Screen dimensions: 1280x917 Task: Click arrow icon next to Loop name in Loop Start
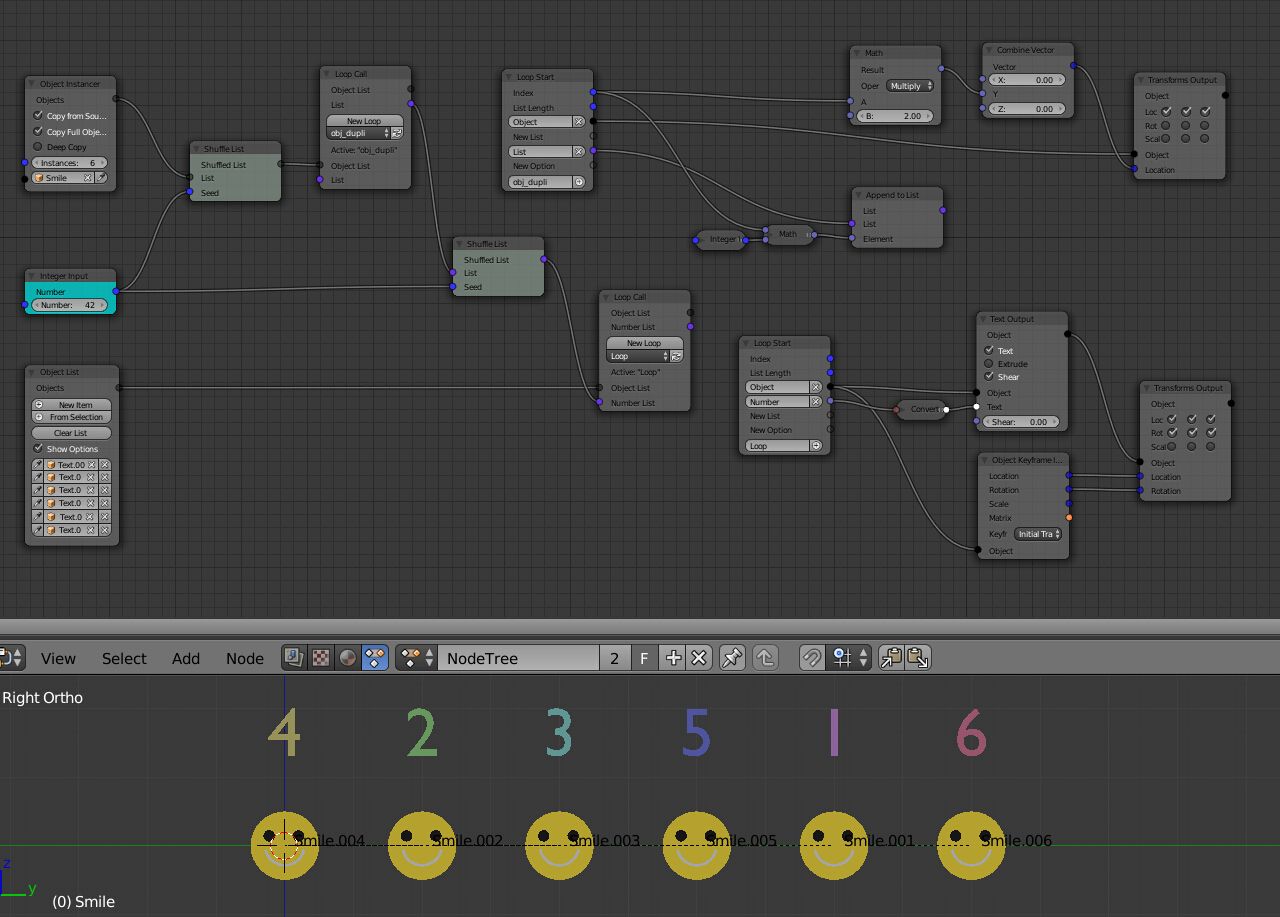(x=815, y=446)
